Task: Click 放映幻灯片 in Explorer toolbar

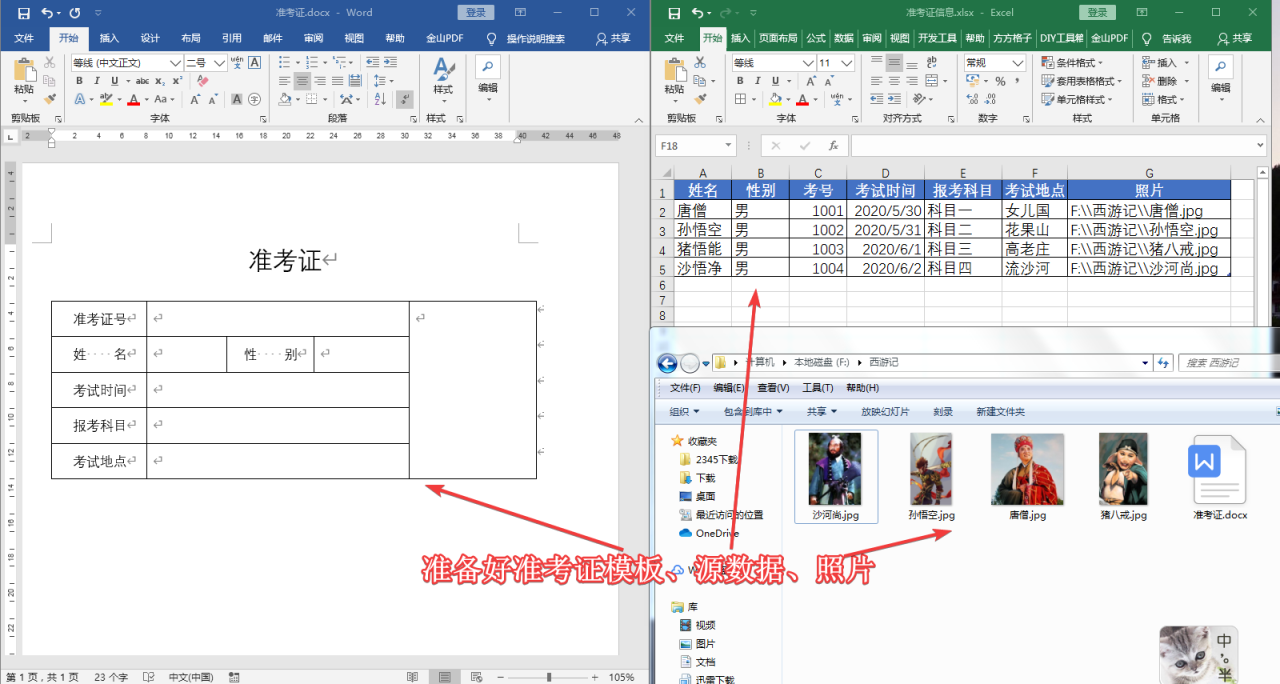Action: [885, 411]
